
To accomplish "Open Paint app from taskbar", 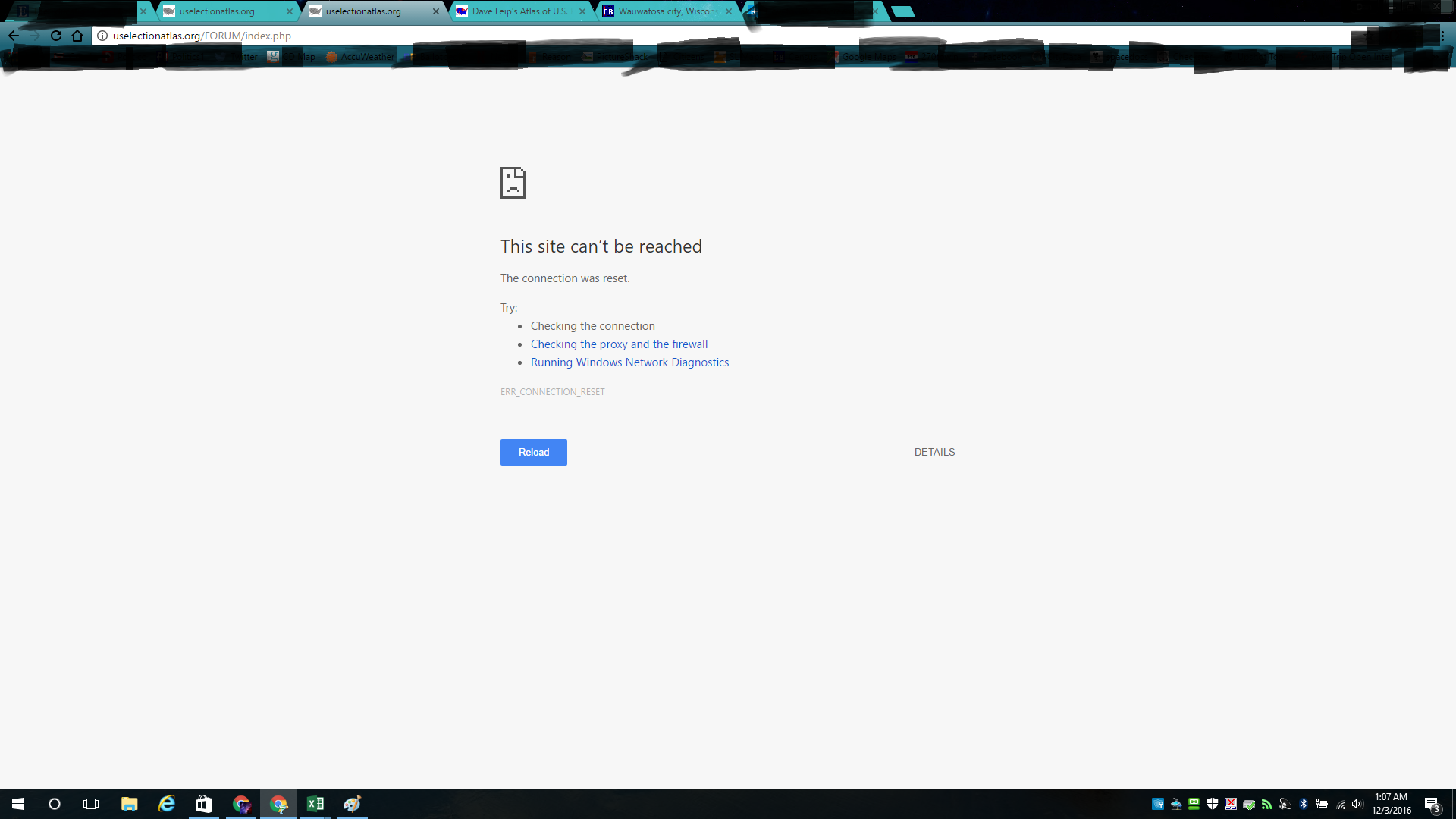I will click(352, 804).
